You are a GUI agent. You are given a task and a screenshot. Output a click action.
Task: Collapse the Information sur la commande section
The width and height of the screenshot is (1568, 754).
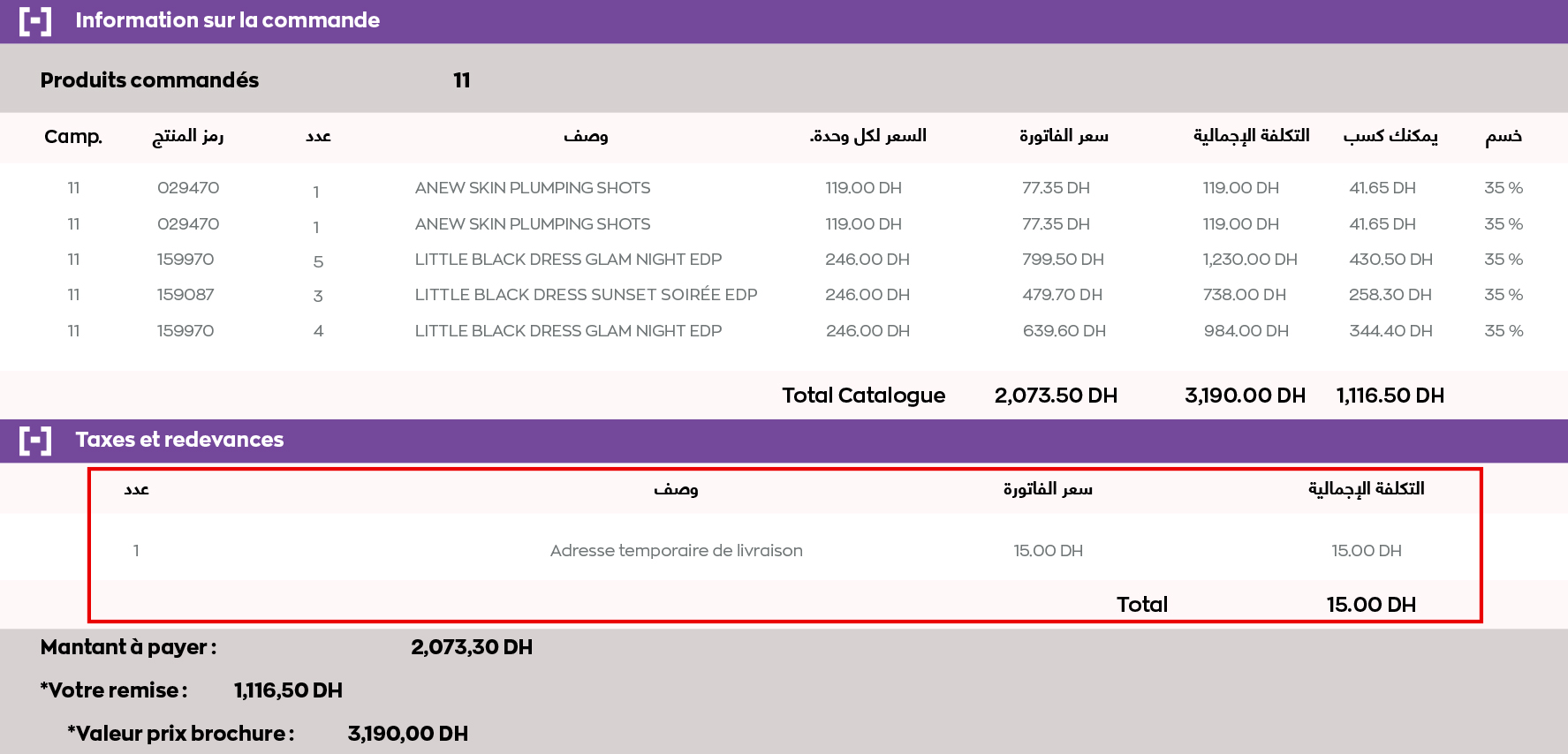(x=35, y=20)
